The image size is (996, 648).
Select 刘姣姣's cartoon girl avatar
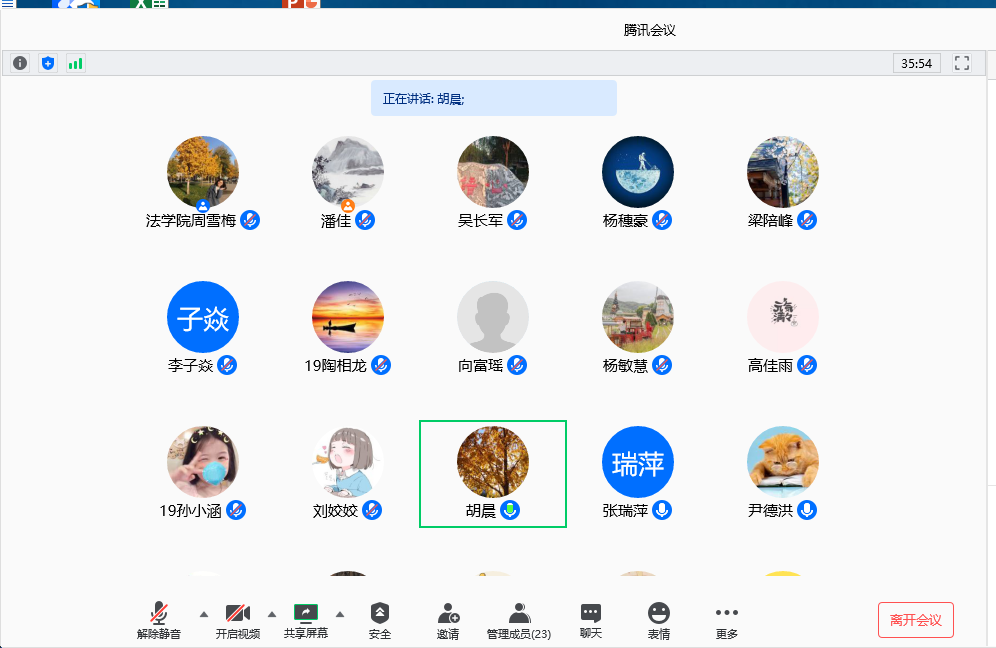[x=348, y=462]
